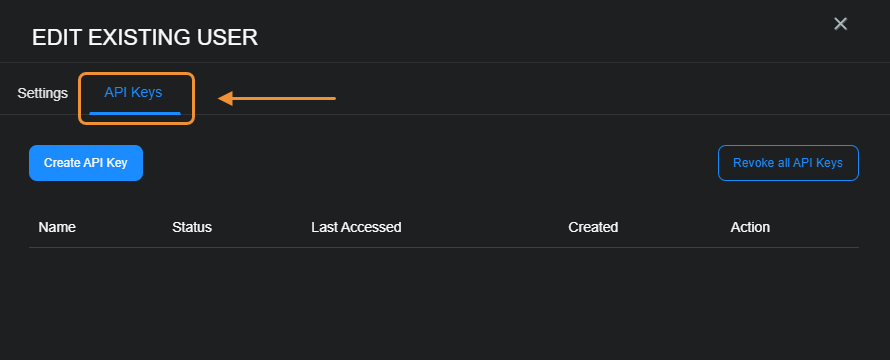Image resolution: width=890 pixels, height=360 pixels.
Task: Click the highlighted API Keys tab label
Action: [x=133, y=92]
